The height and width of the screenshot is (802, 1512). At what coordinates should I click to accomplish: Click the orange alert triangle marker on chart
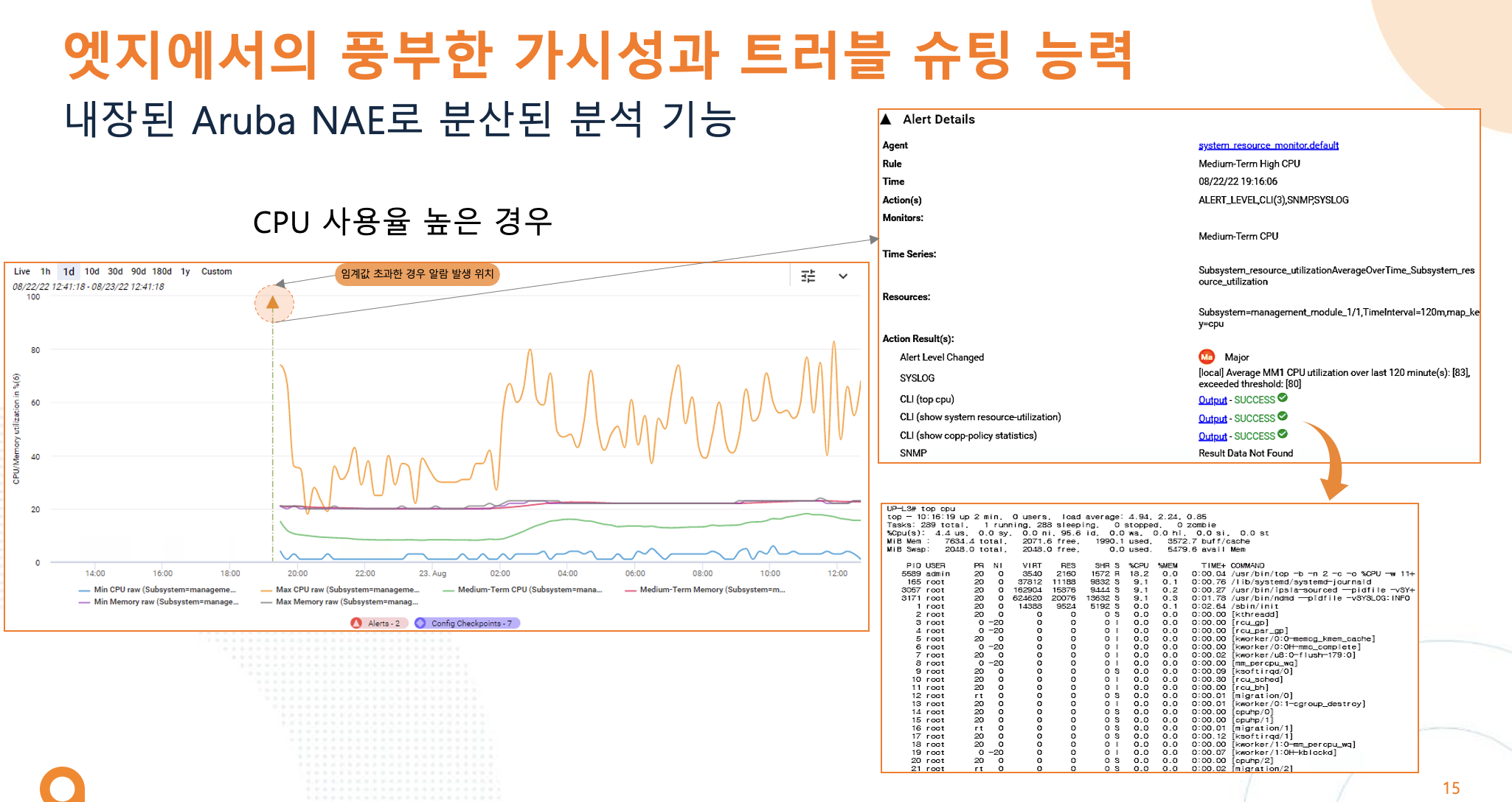tap(273, 303)
